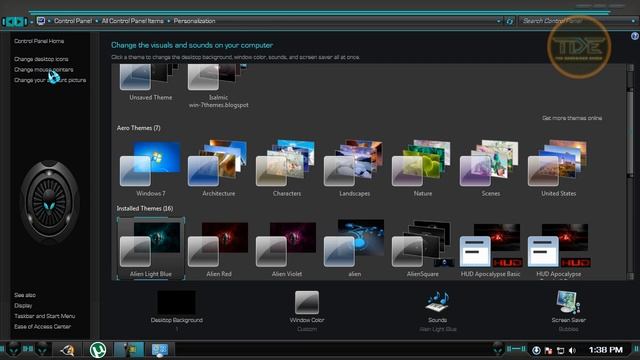Click Change desktop icons link
This screenshot has width=640, height=360.
(41, 59)
